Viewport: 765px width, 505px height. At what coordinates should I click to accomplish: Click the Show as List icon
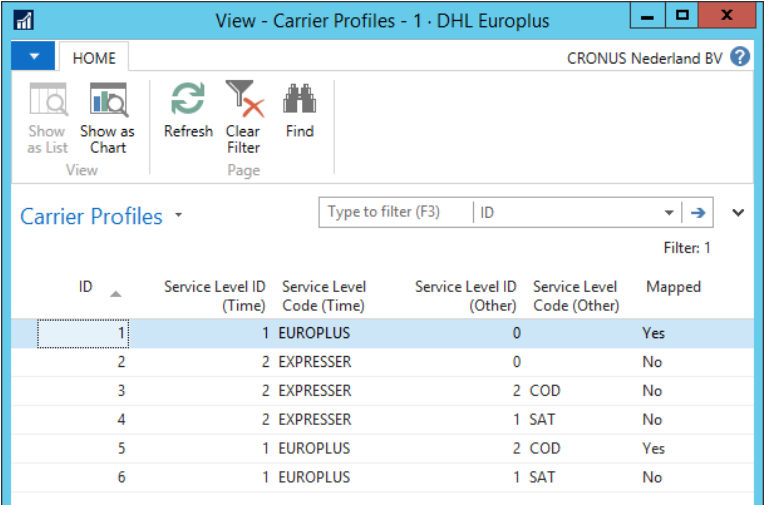tap(47, 101)
